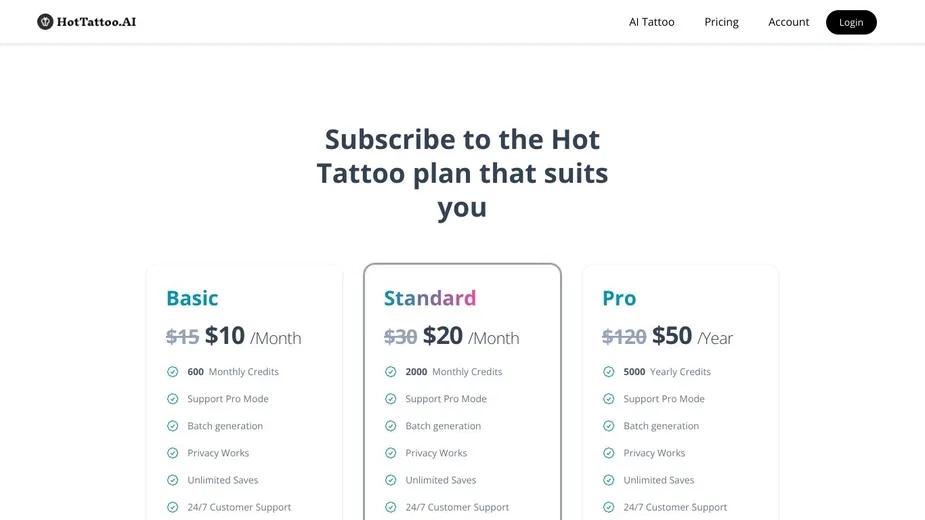Click Standard plan's Privacy Works check icon

[x=391, y=453]
